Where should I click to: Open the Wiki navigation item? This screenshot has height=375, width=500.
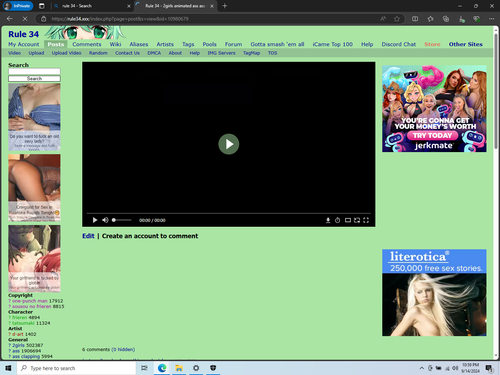[x=115, y=44]
